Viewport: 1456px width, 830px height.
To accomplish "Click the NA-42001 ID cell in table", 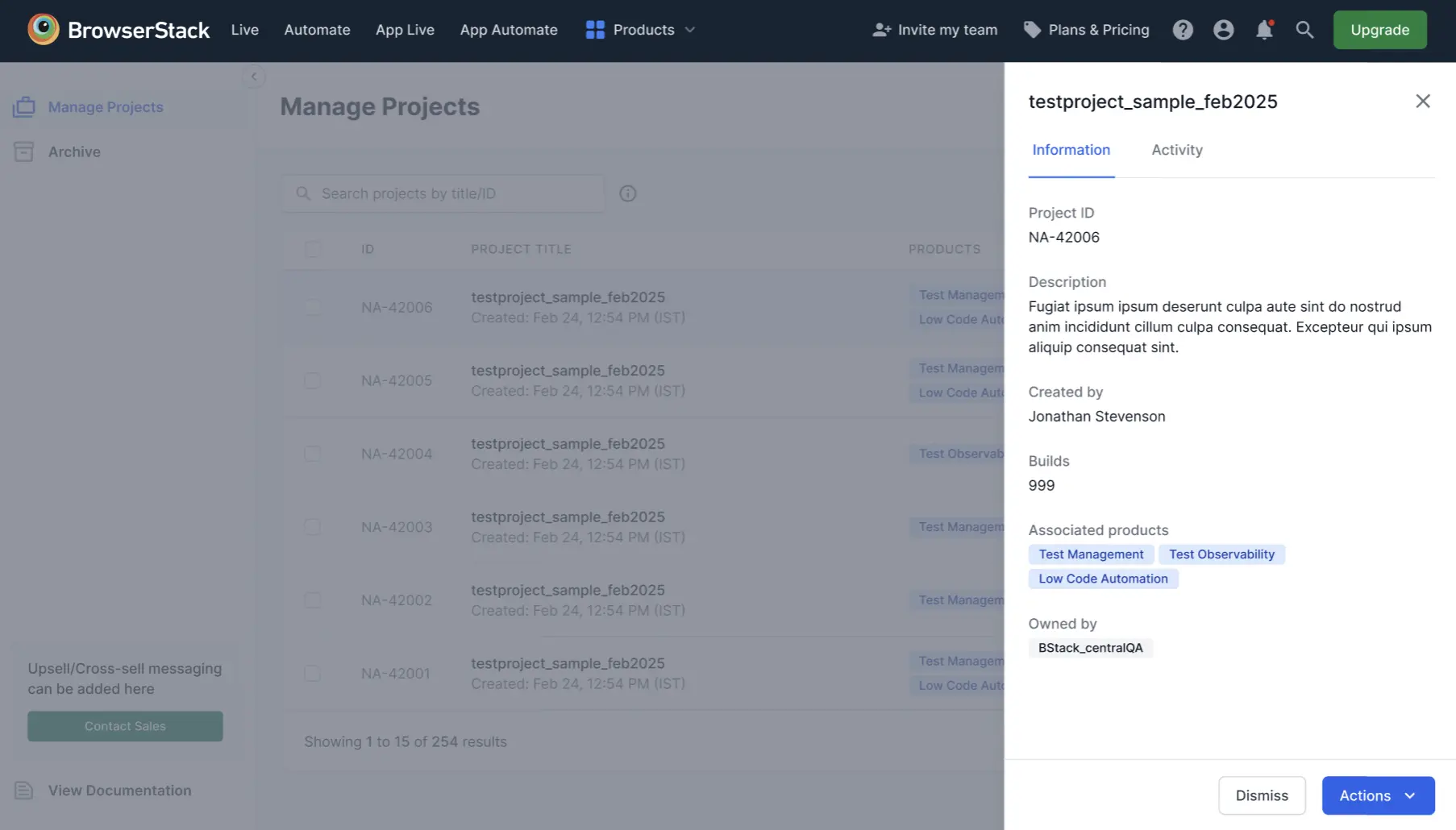I will [396, 674].
